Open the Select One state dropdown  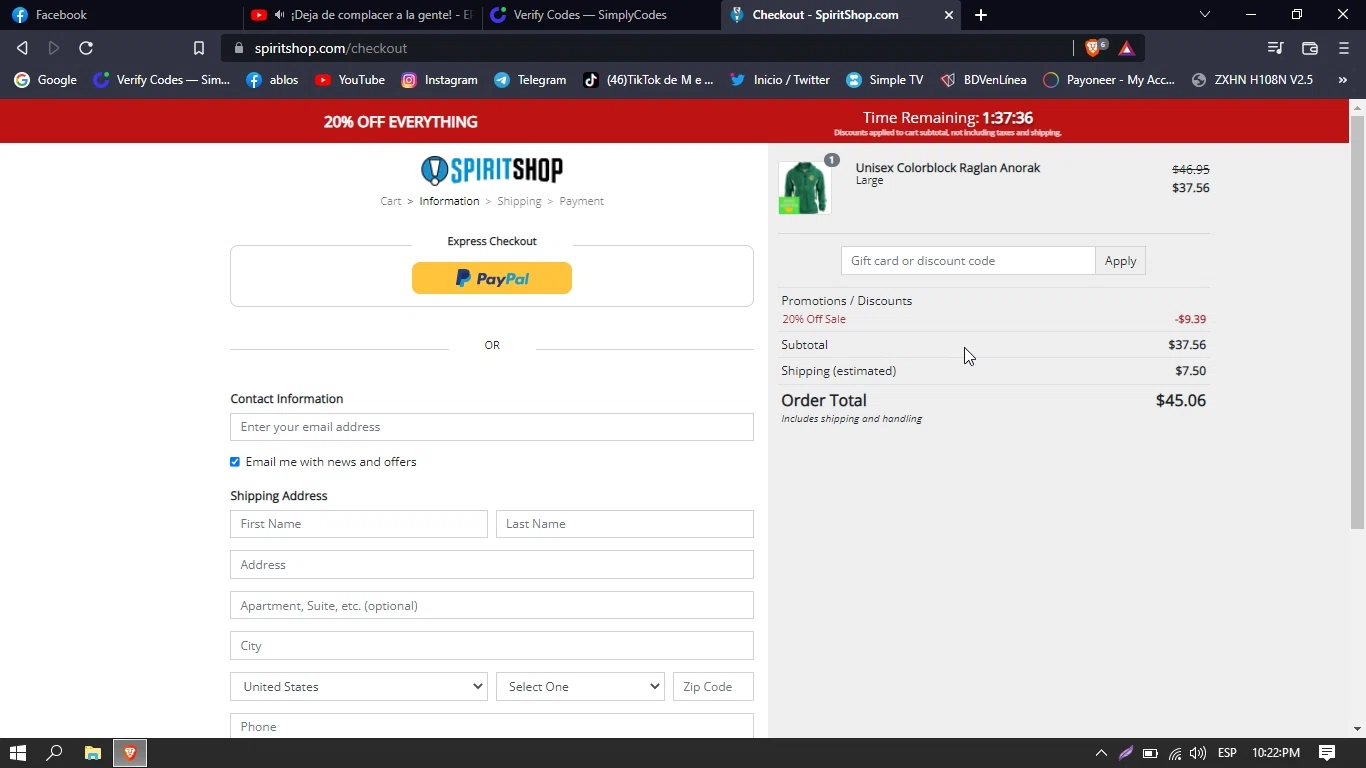pyautogui.click(x=580, y=687)
